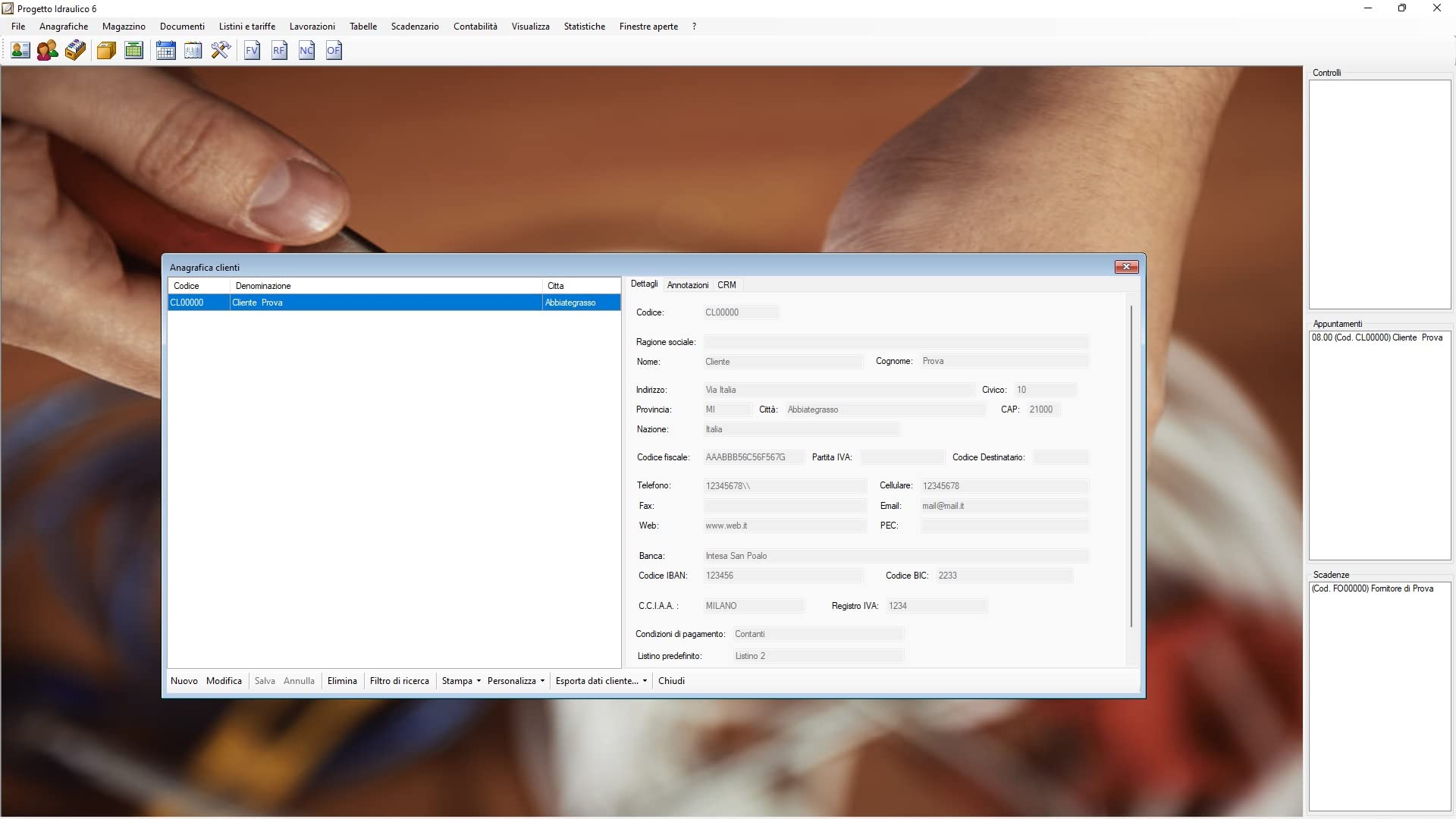Click the Web field www.web.it

point(785,526)
